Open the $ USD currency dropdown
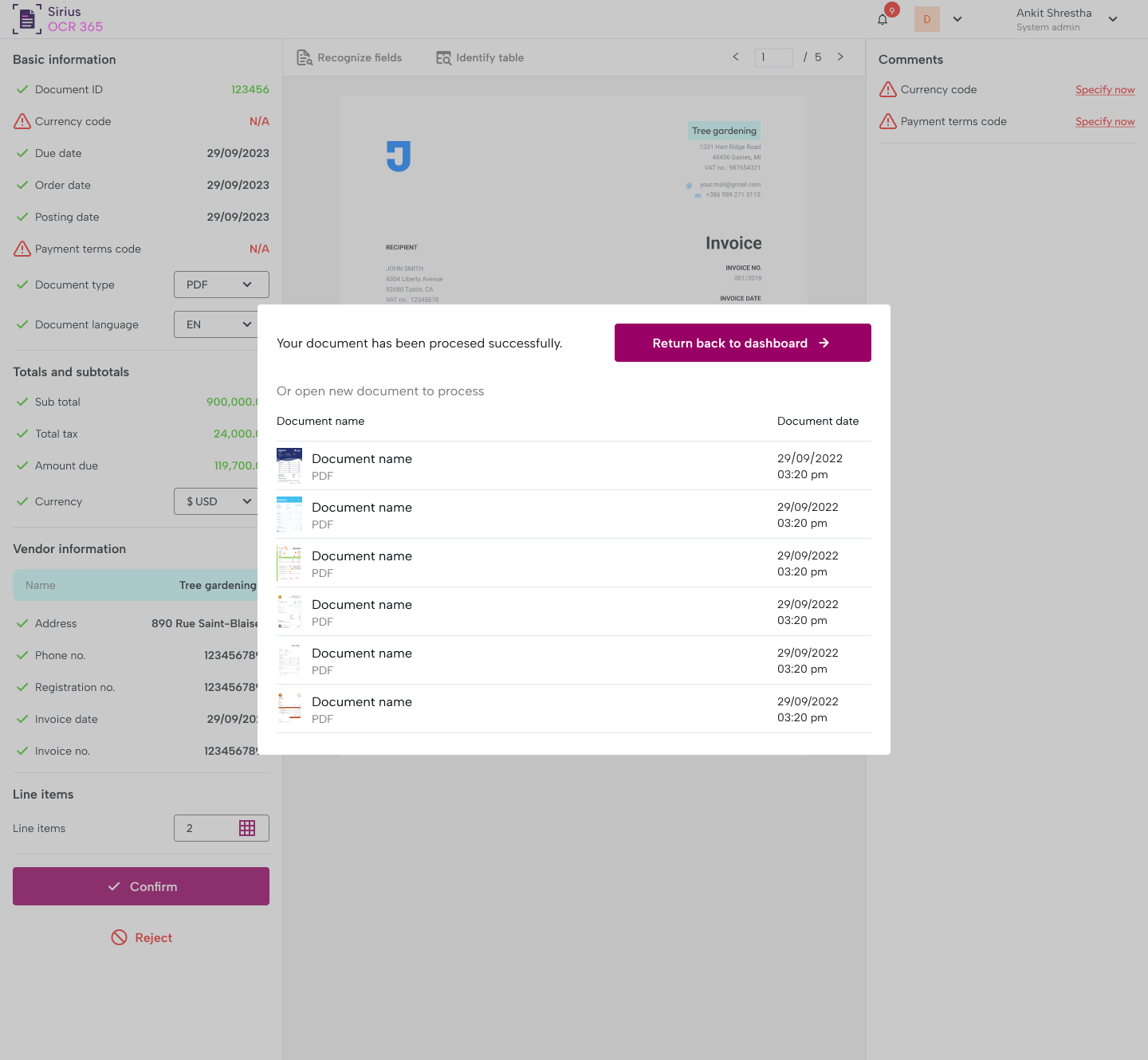The image size is (1148, 1060). coord(217,501)
